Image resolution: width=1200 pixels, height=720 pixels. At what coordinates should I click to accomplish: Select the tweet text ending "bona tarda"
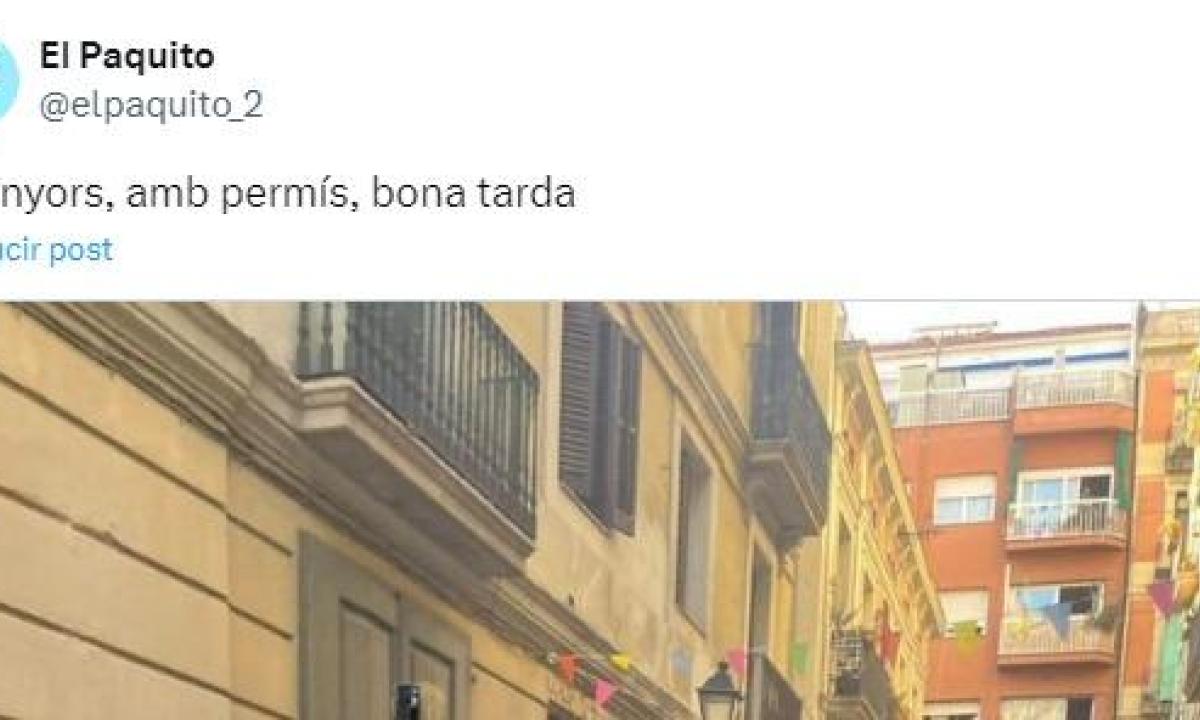[288, 194]
